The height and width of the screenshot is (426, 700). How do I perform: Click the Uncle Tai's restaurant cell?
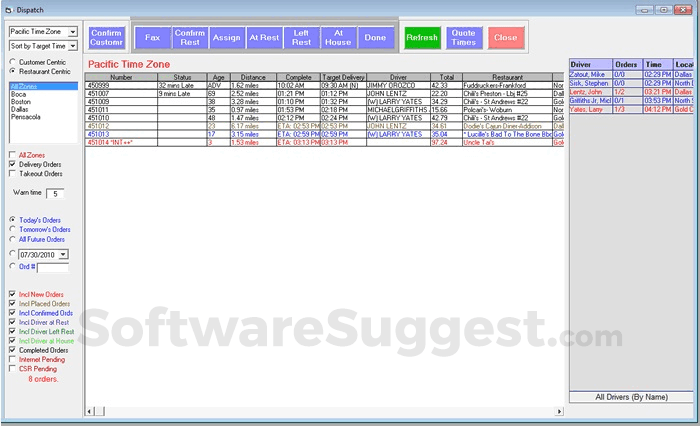(508, 142)
